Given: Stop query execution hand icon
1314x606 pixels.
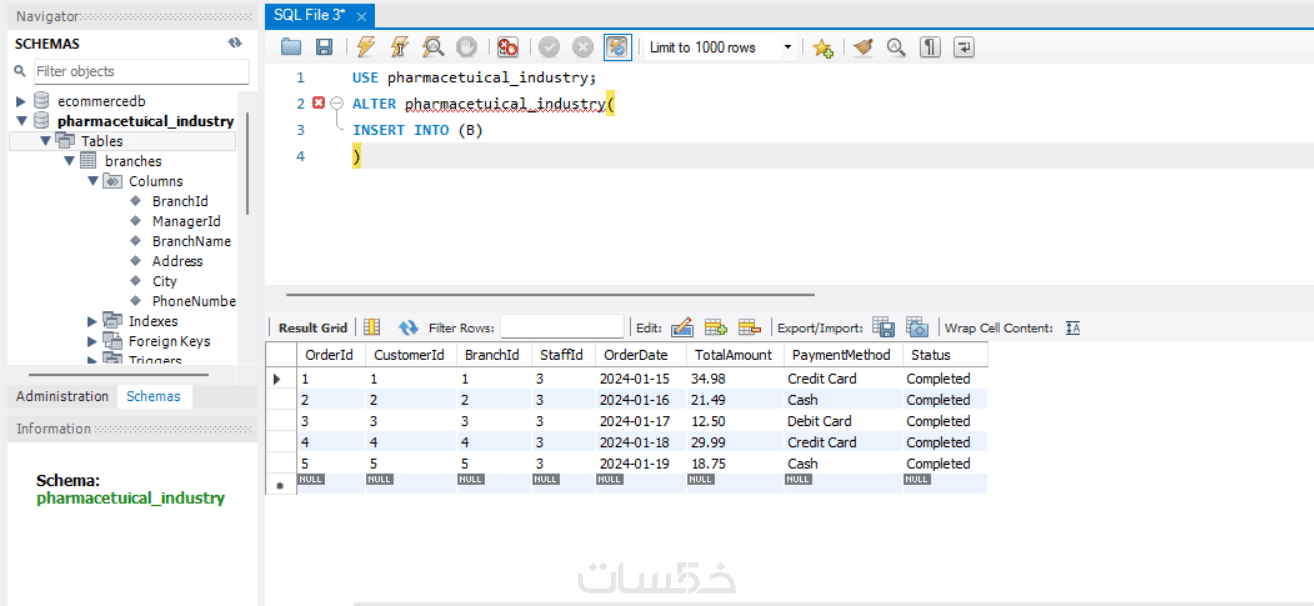Looking at the screenshot, I should tap(466, 47).
